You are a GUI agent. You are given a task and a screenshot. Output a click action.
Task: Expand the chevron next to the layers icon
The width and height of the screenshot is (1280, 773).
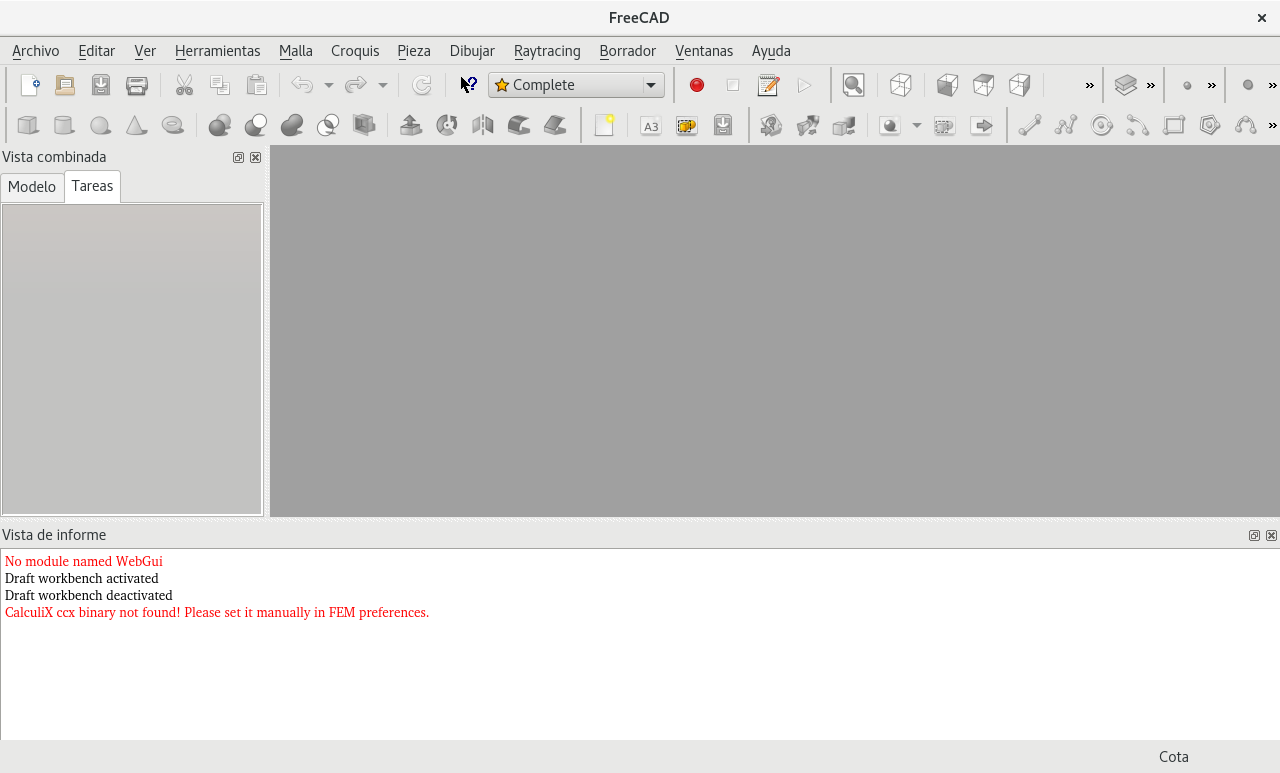(1151, 85)
